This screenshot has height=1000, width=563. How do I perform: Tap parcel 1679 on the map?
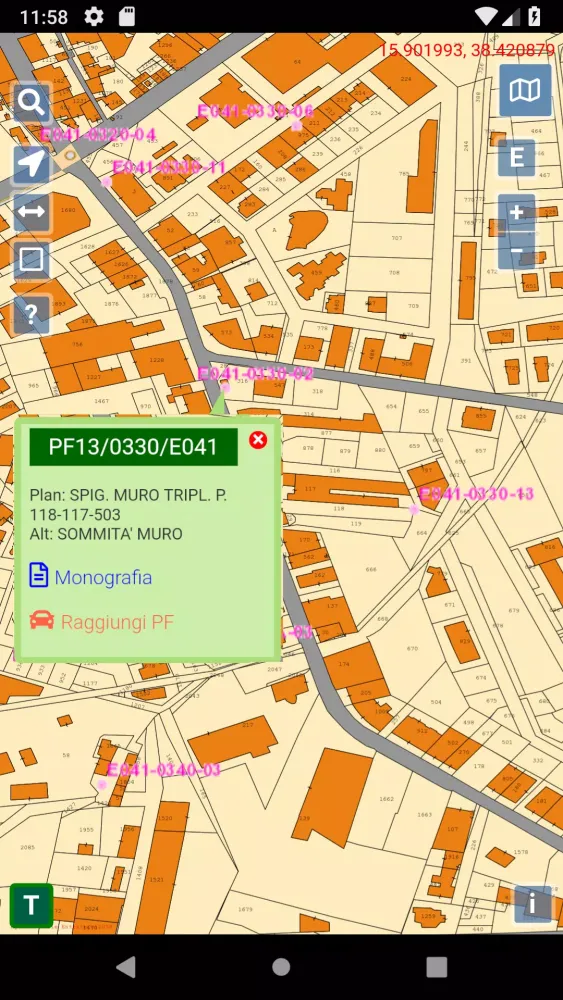point(245,909)
